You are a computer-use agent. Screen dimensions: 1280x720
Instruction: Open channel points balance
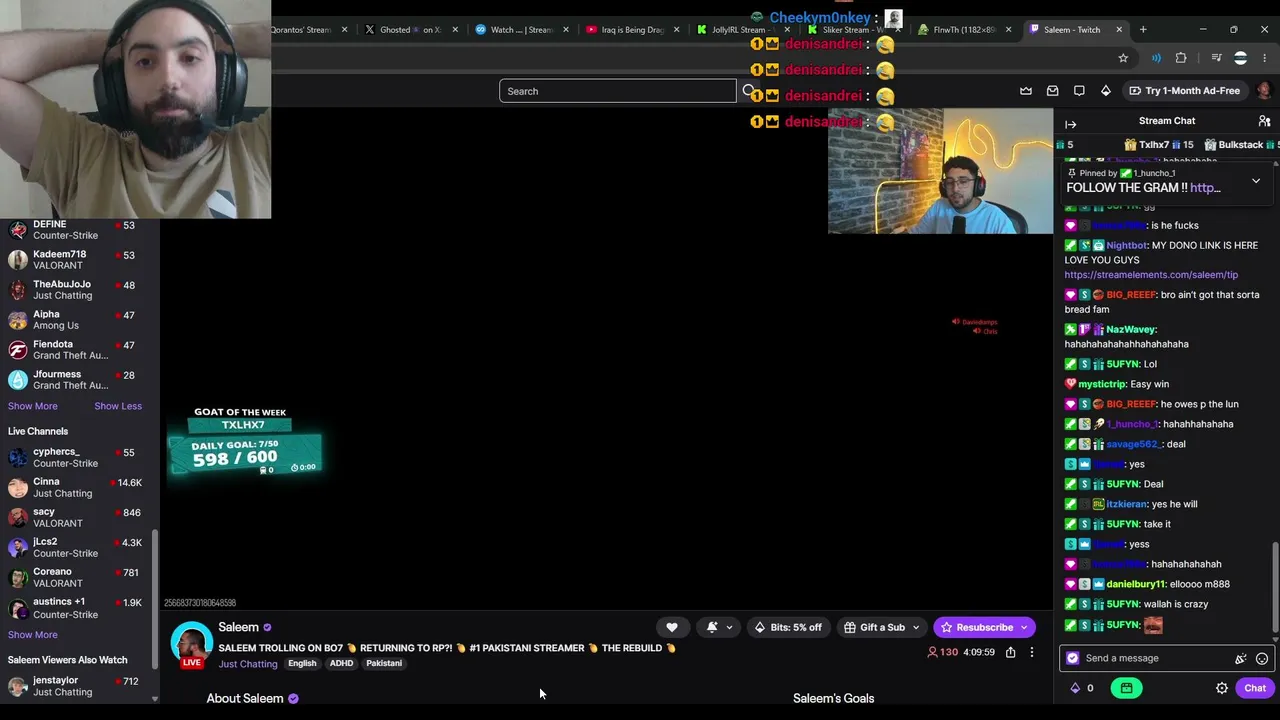click(x=1082, y=688)
